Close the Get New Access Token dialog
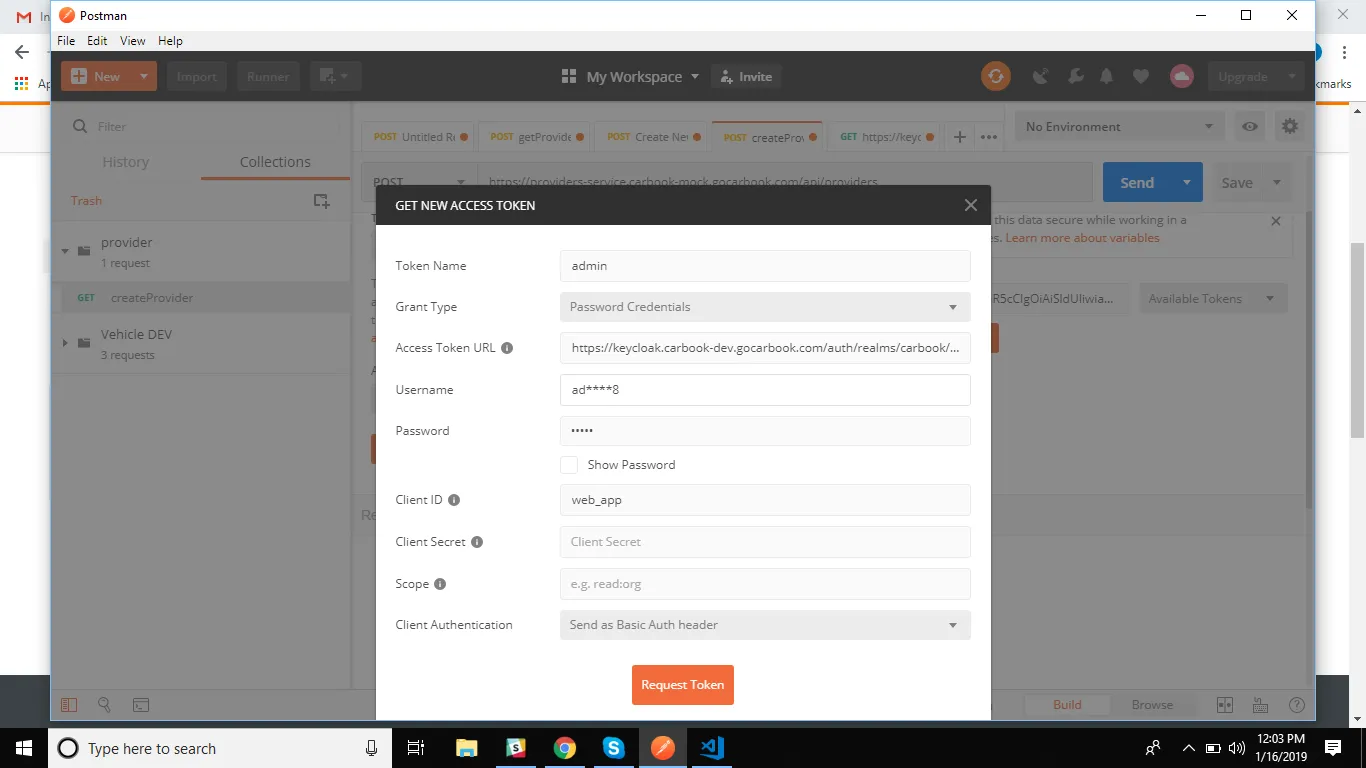The height and width of the screenshot is (768, 1366). tap(970, 205)
